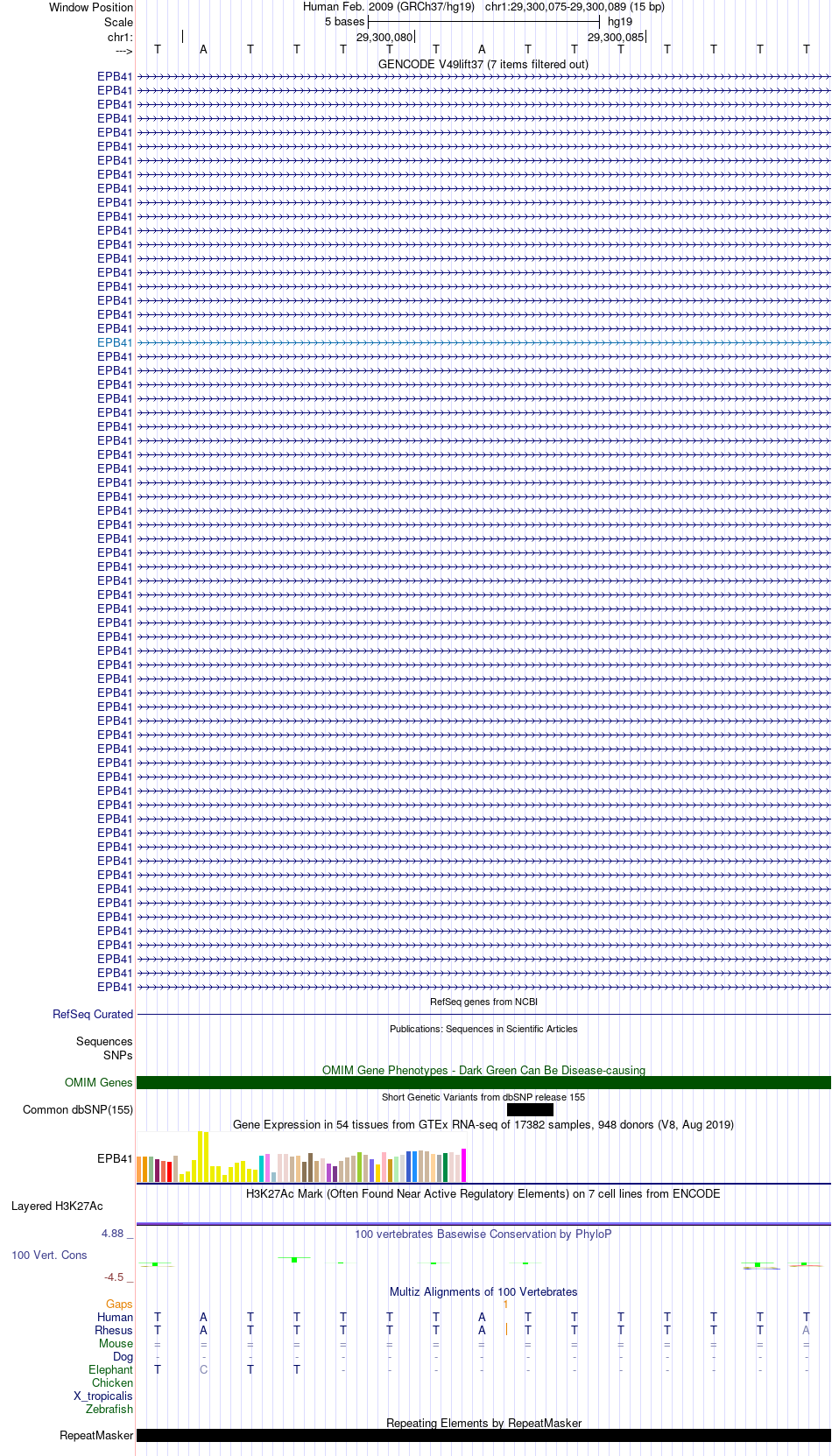Image resolution: width=832 pixels, height=1456 pixels.
Task: Open the 'Repeating Elements by RepeatMasker' title
Action: [x=483, y=1423]
